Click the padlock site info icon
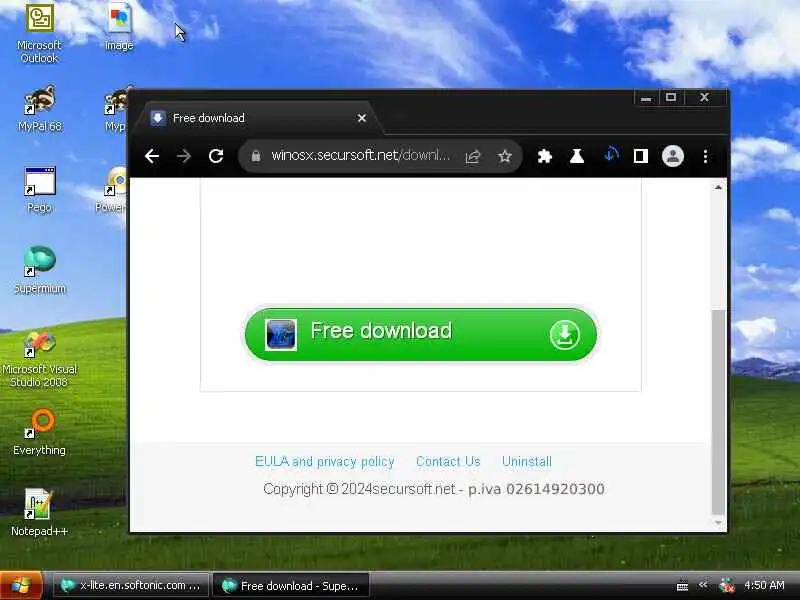 tap(256, 156)
